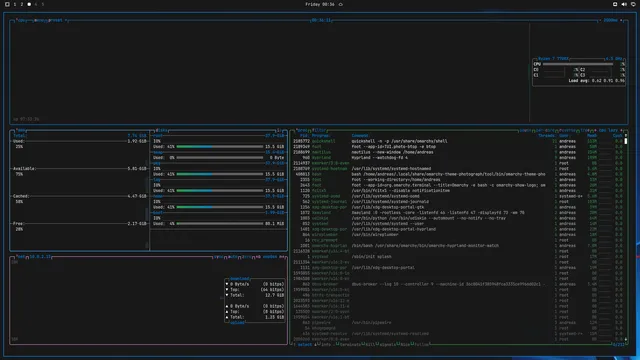The image size is (640, 360).
Task: Toggle the net box label
Action: pyautogui.click(x=21, y=257)
